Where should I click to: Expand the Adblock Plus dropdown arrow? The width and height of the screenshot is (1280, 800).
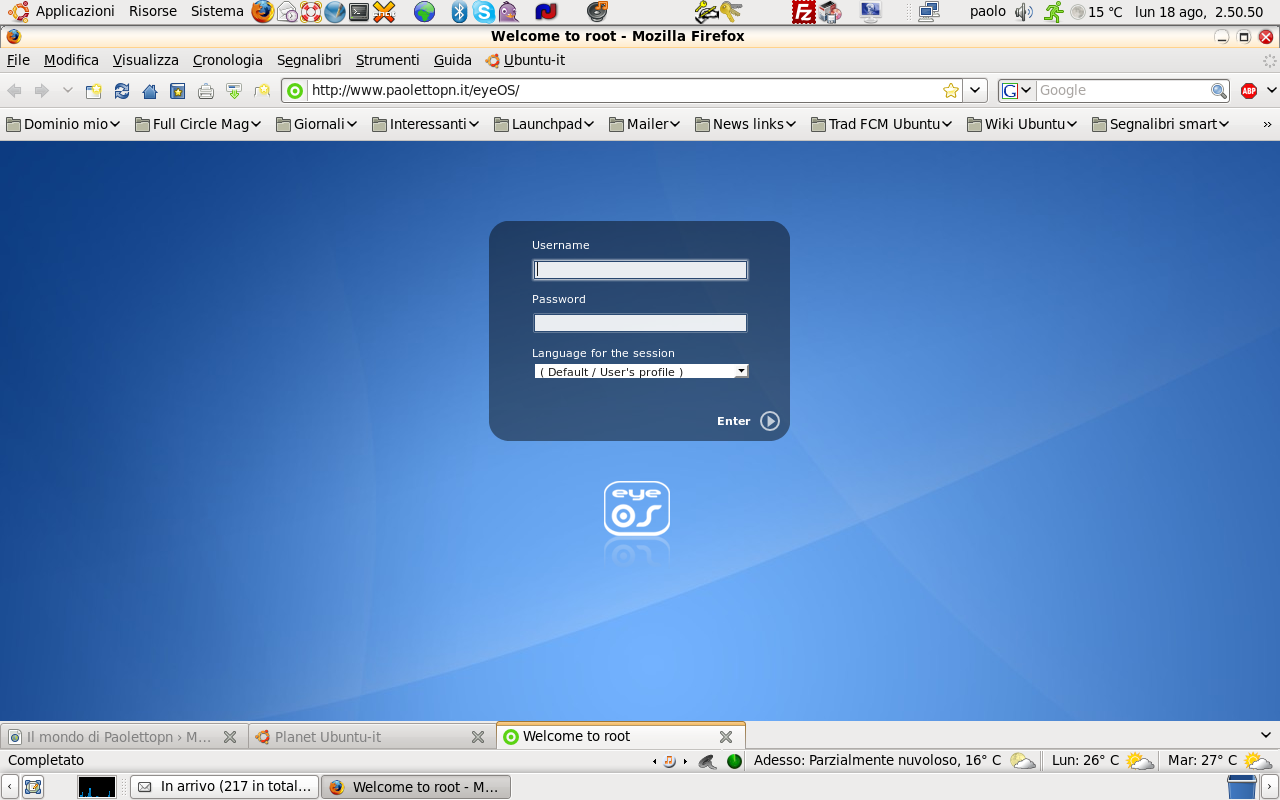pos(1271,90)
